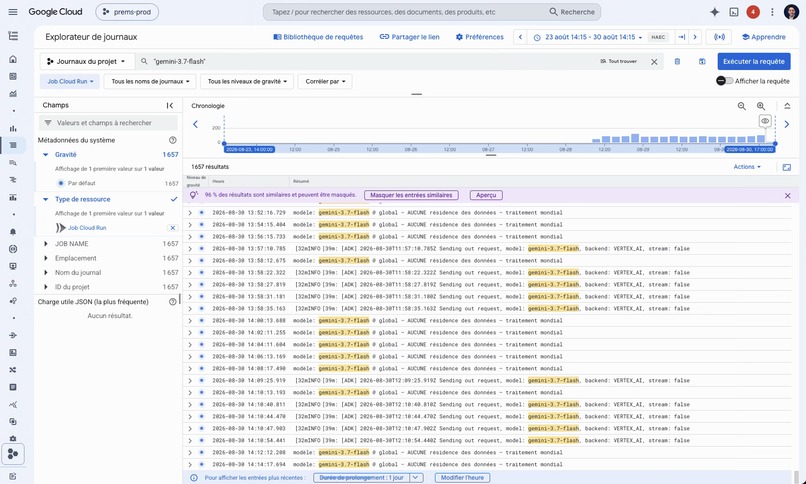Screen dimensions: 806x484
Task: Zoom in on the timeline histogram
Action: click(x=761, y=106)
